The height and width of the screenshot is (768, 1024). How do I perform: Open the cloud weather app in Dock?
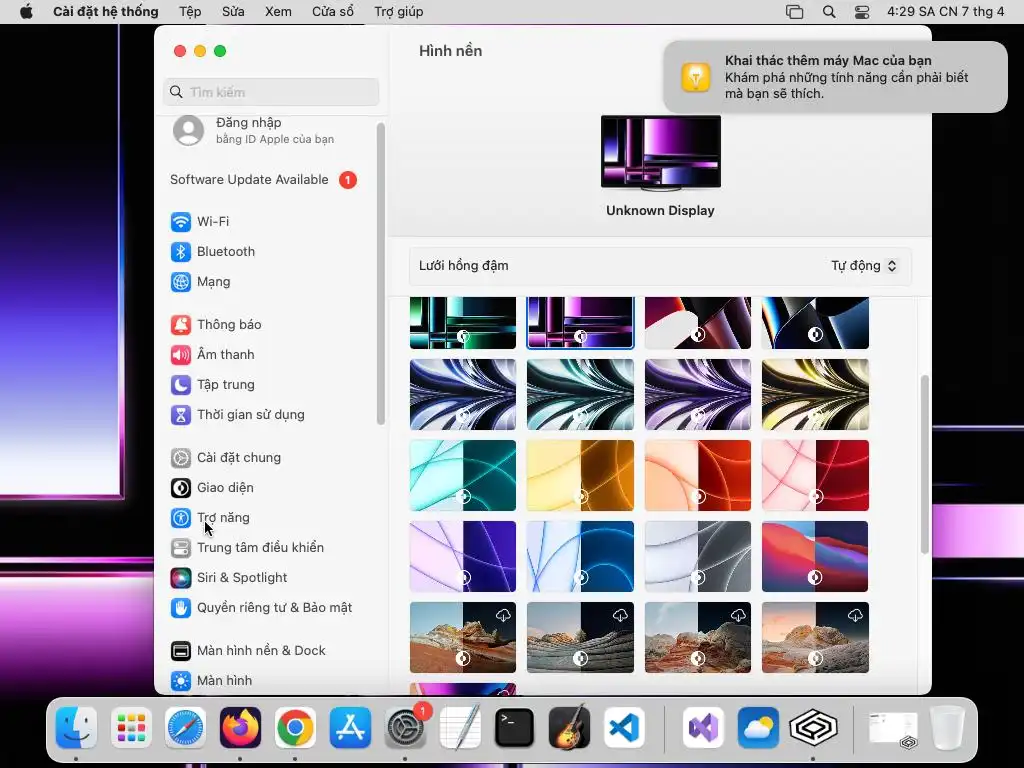758,728
